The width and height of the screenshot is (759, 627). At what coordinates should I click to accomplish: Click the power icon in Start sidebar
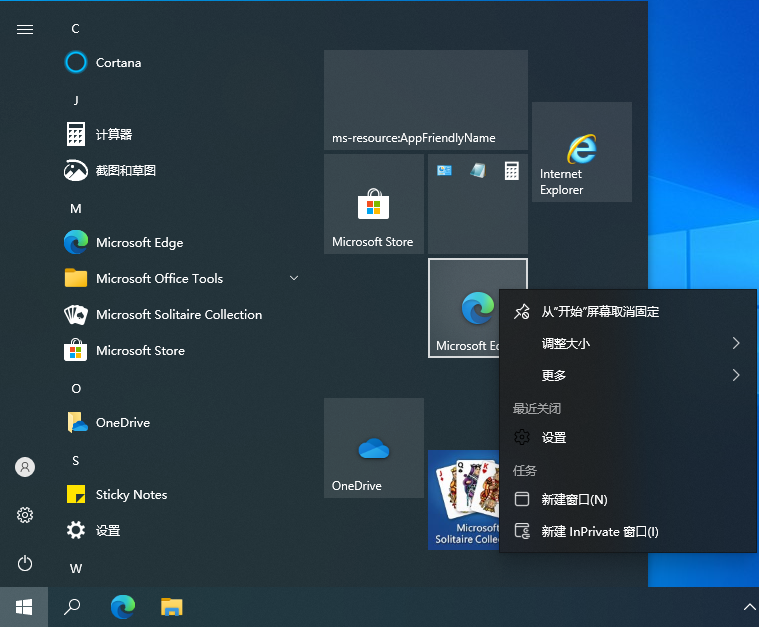(x=25, y=563)
